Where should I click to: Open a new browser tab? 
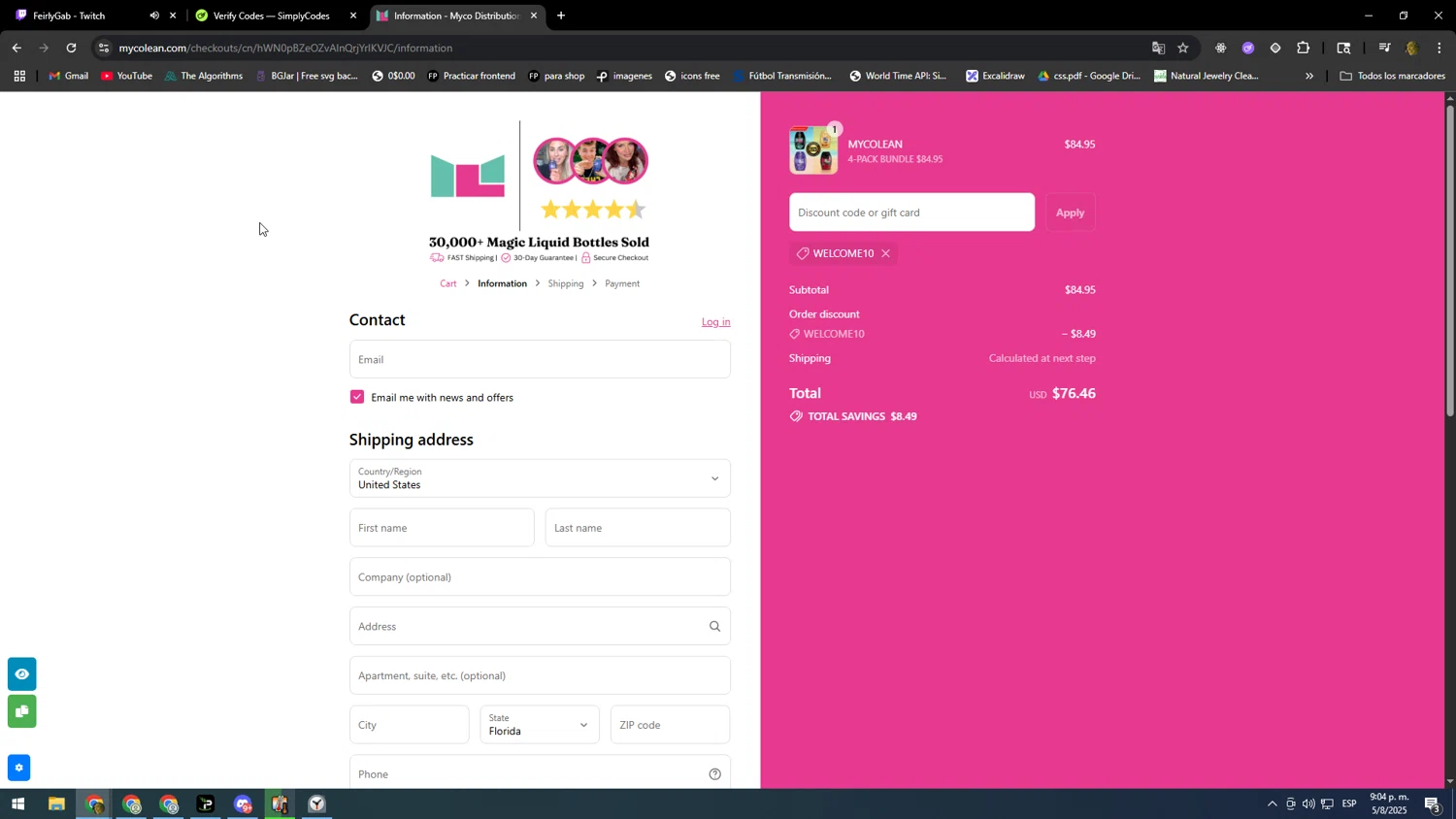[561, 16]
